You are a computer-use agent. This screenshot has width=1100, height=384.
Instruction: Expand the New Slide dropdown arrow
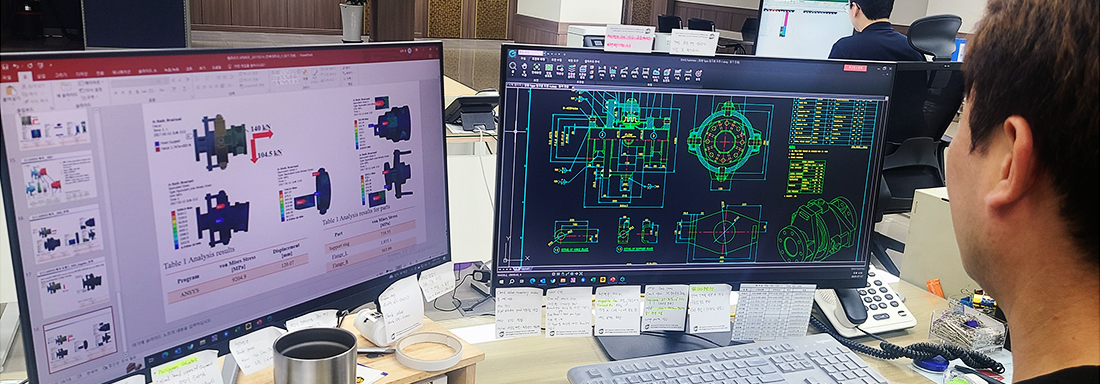(x=69, y=99)
